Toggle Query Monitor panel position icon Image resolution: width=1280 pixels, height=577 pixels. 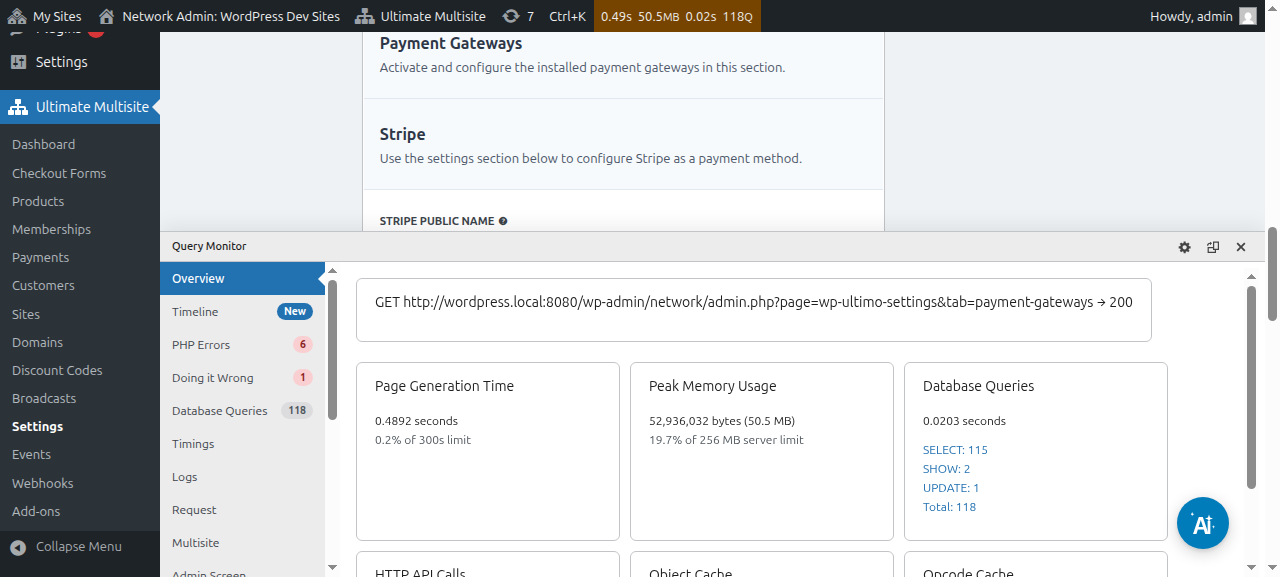click(x=1213, y=247)
